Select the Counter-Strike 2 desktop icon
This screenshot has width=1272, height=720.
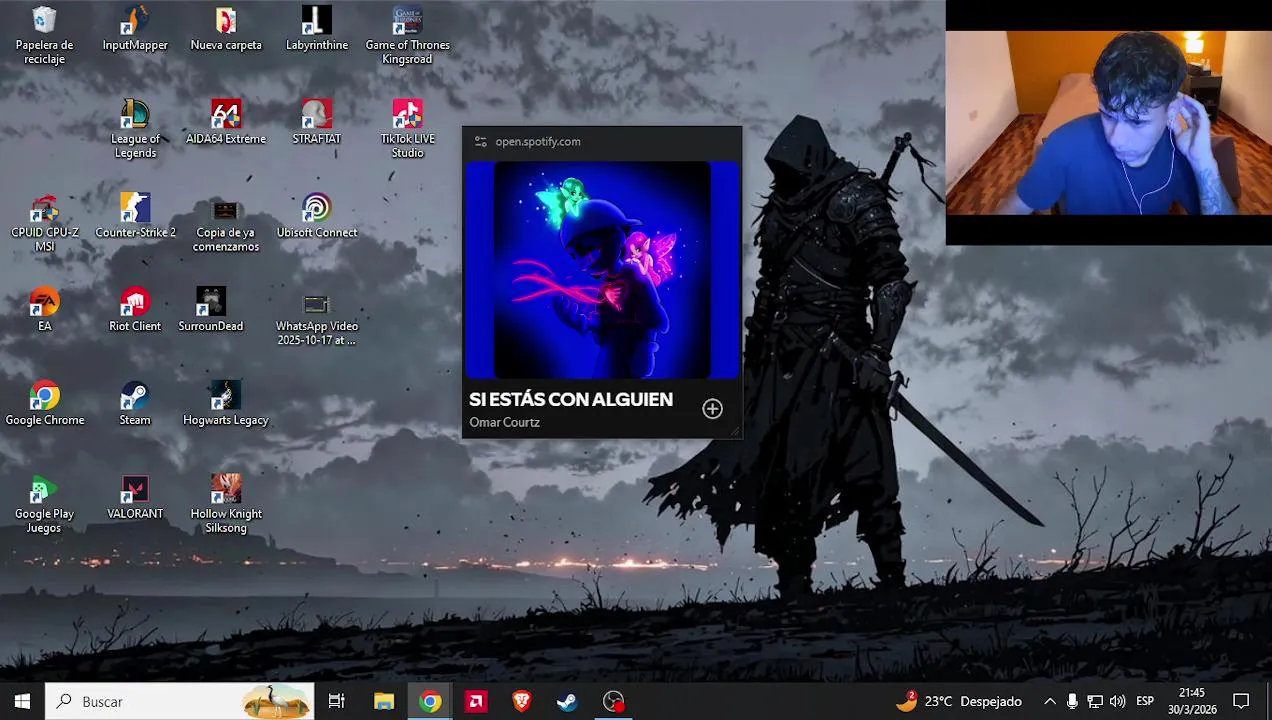click(135, 216)
